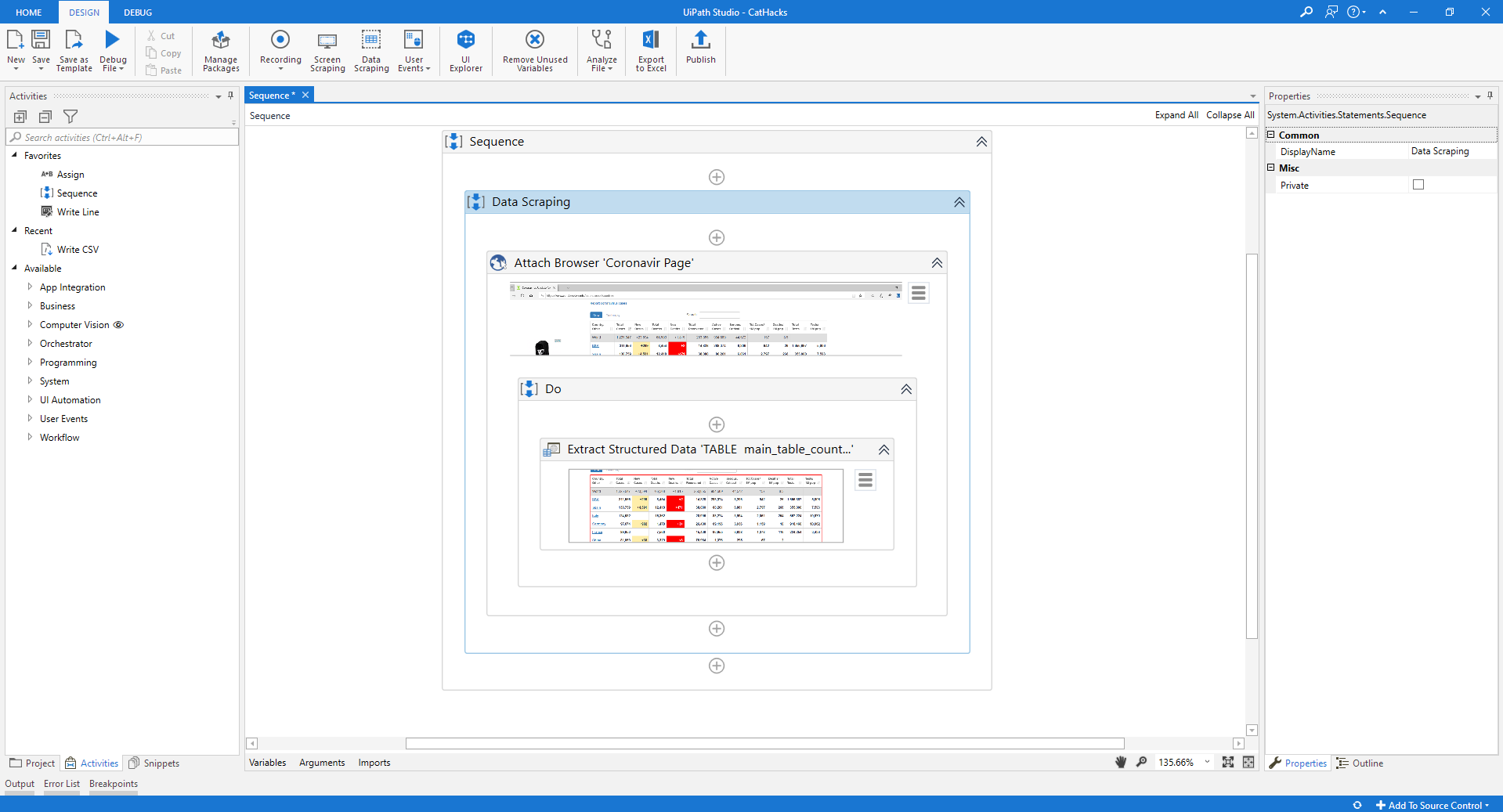This screenshot has height=812, width=1503.
Task: Switch to the Outline tab
Action: [1360, 763]
